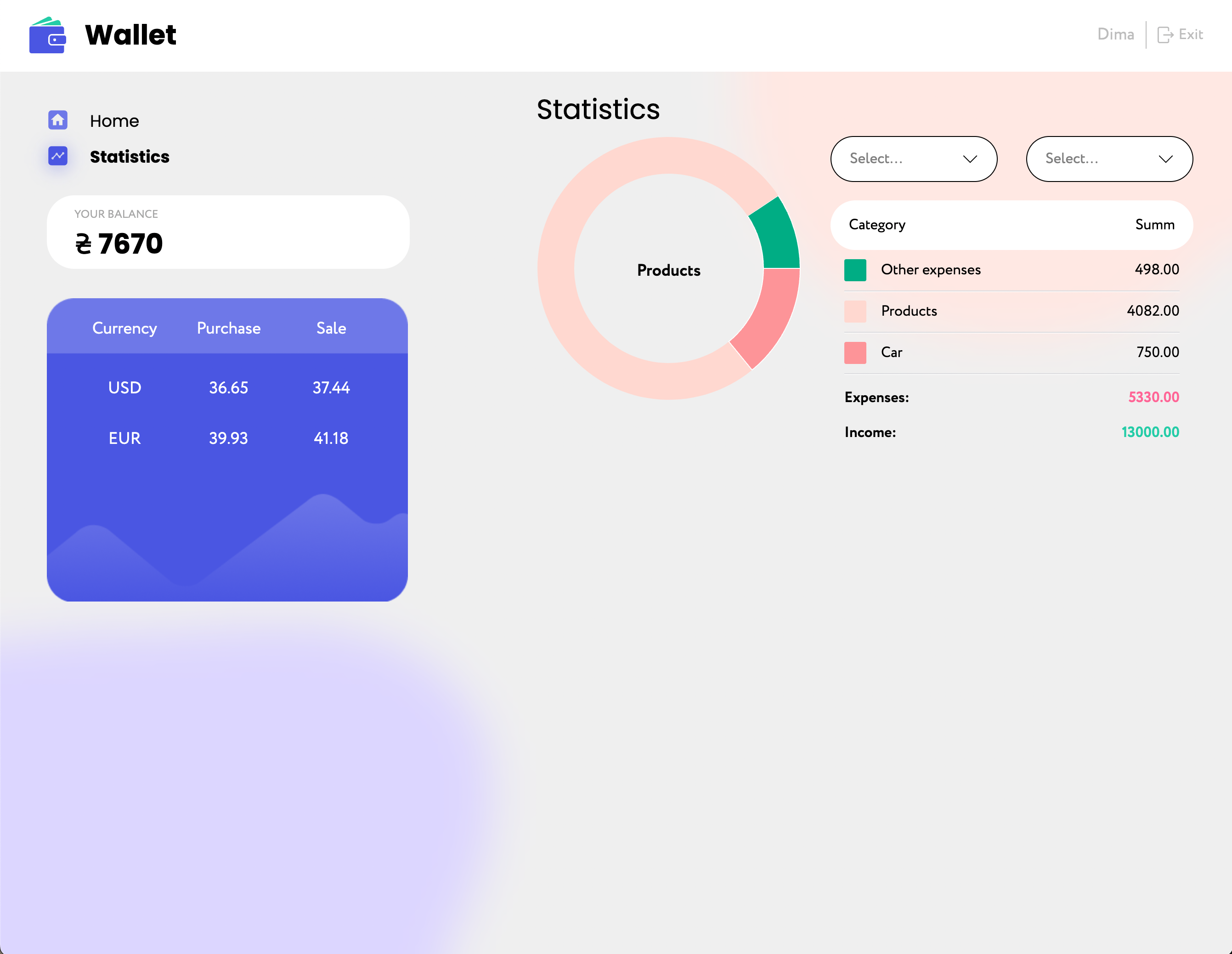Click the Statistics page heading
1232x954 pixels.
coord(598,109)
